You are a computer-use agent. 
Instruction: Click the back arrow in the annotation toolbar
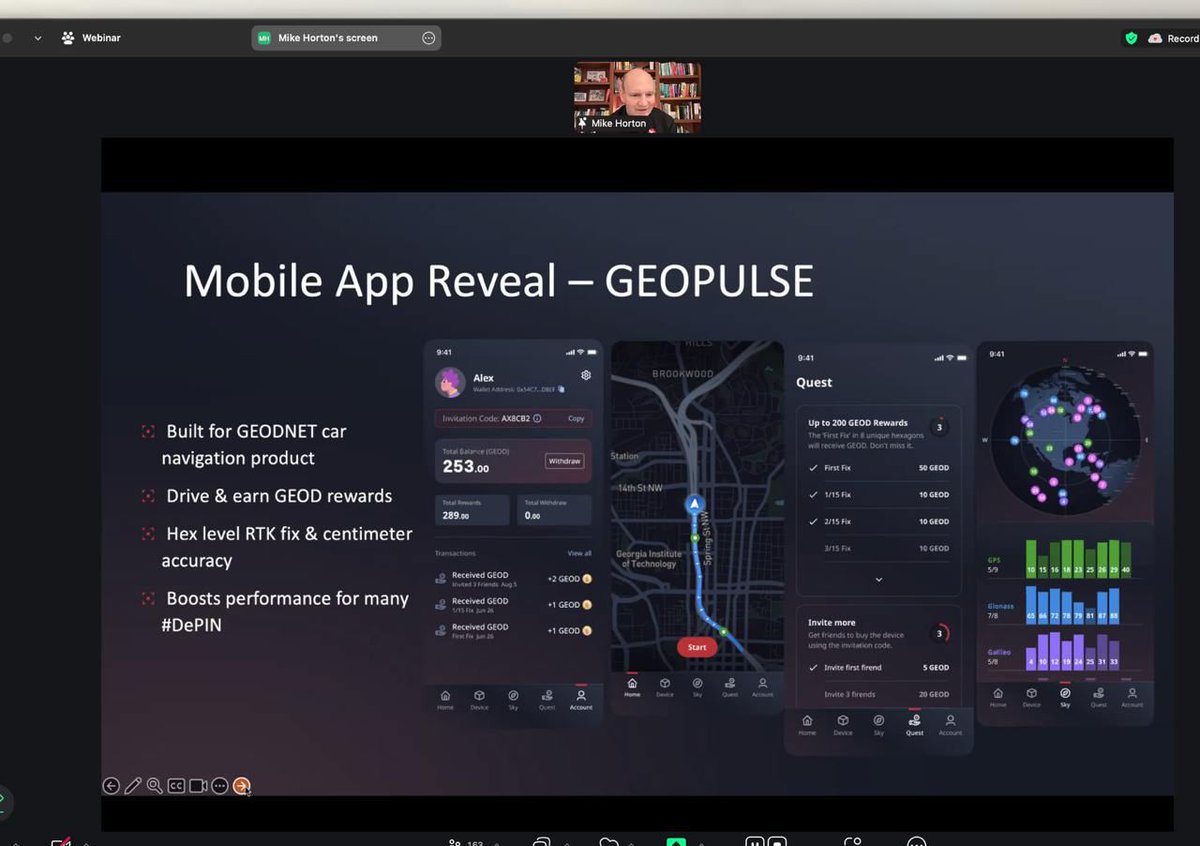tap(111, 785)
